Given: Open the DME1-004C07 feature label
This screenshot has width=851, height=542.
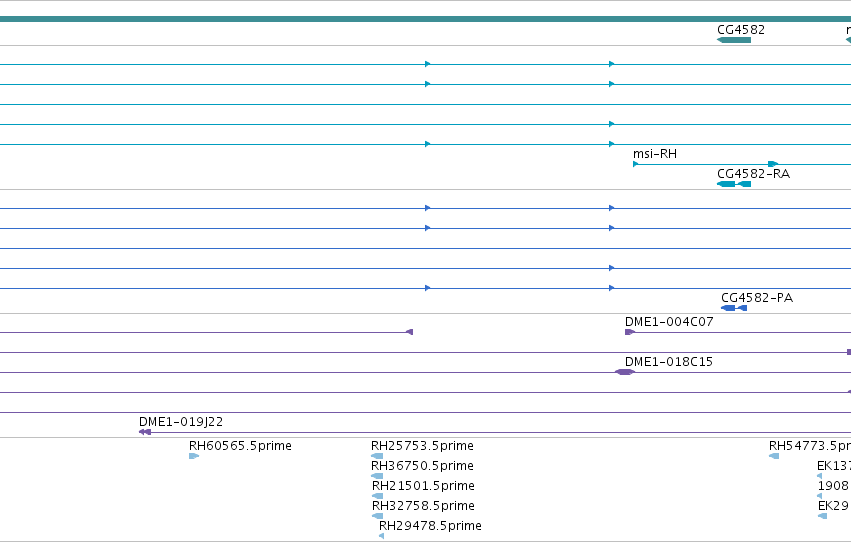Looking at the screenshot, I should 669,322.
